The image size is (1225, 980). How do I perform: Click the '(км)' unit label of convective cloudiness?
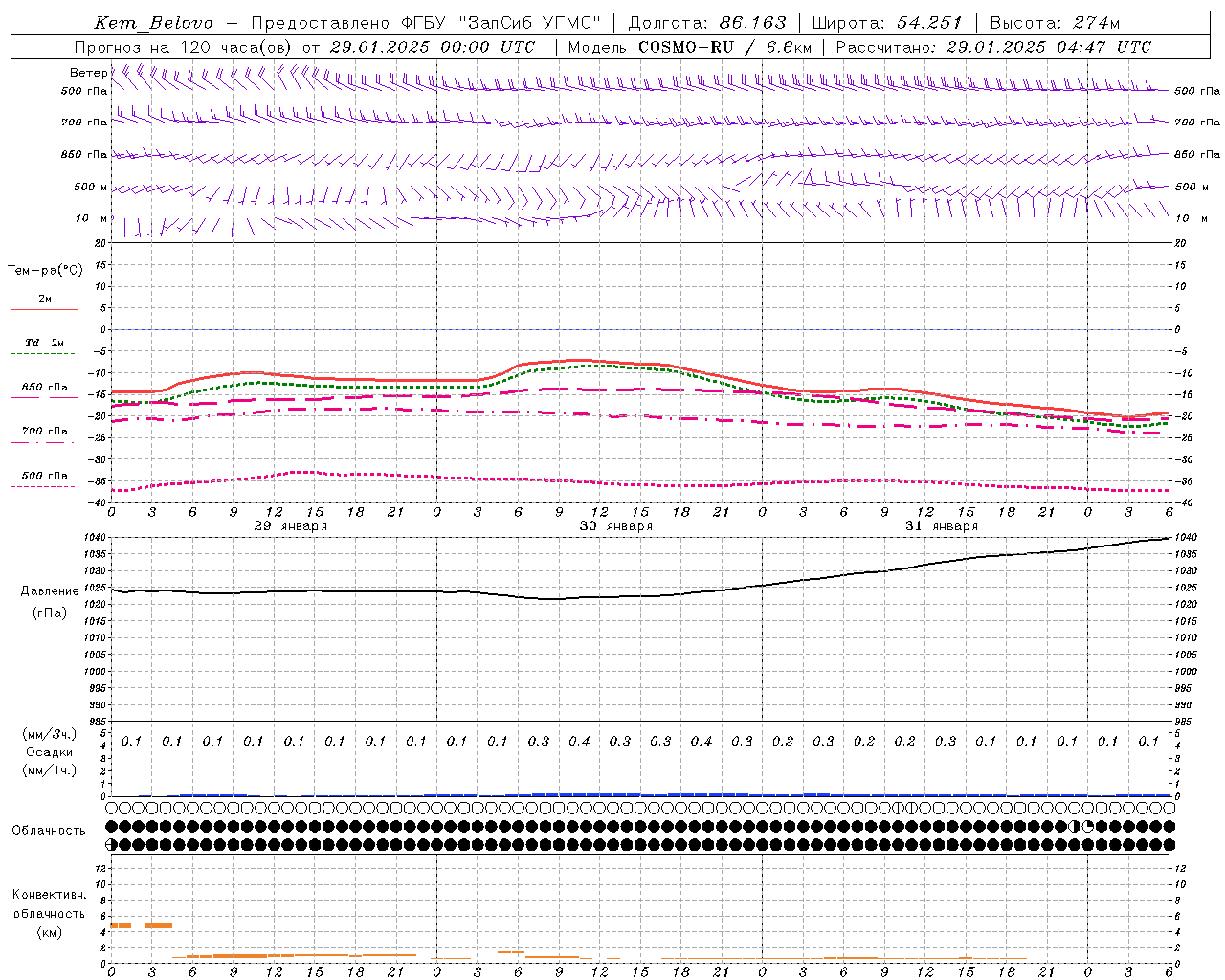click(x=50, y=932)
